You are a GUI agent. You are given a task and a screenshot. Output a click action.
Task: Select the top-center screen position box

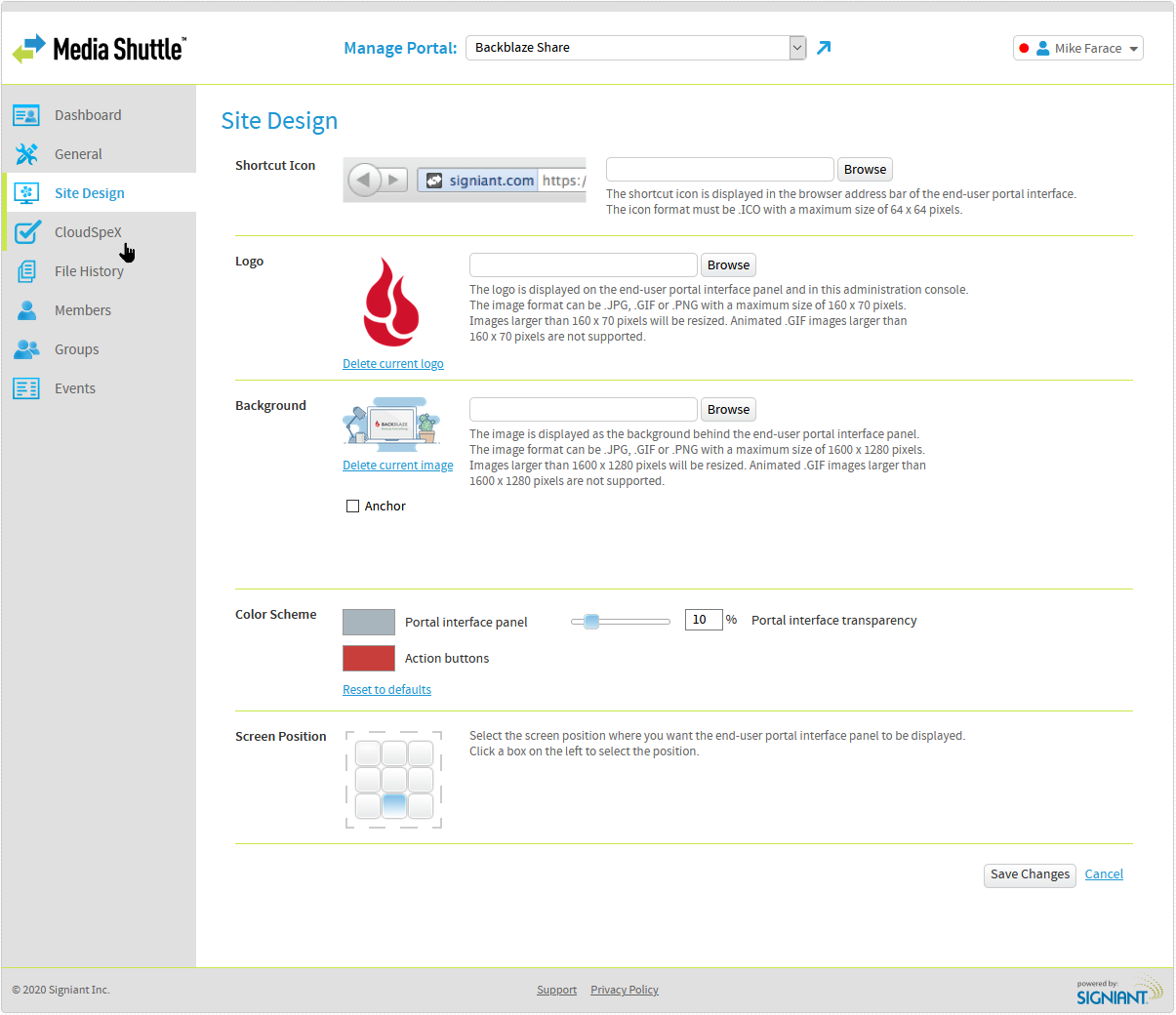(394, 753)
